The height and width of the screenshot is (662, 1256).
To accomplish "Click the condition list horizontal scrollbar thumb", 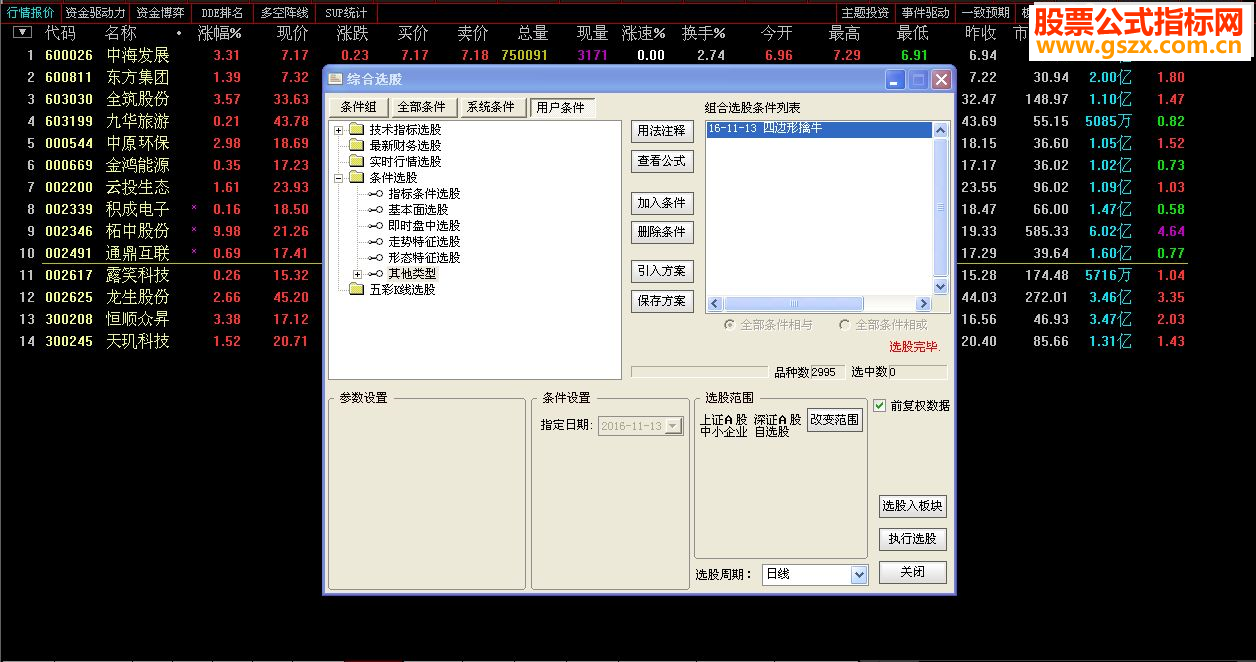I will (795, 304).
